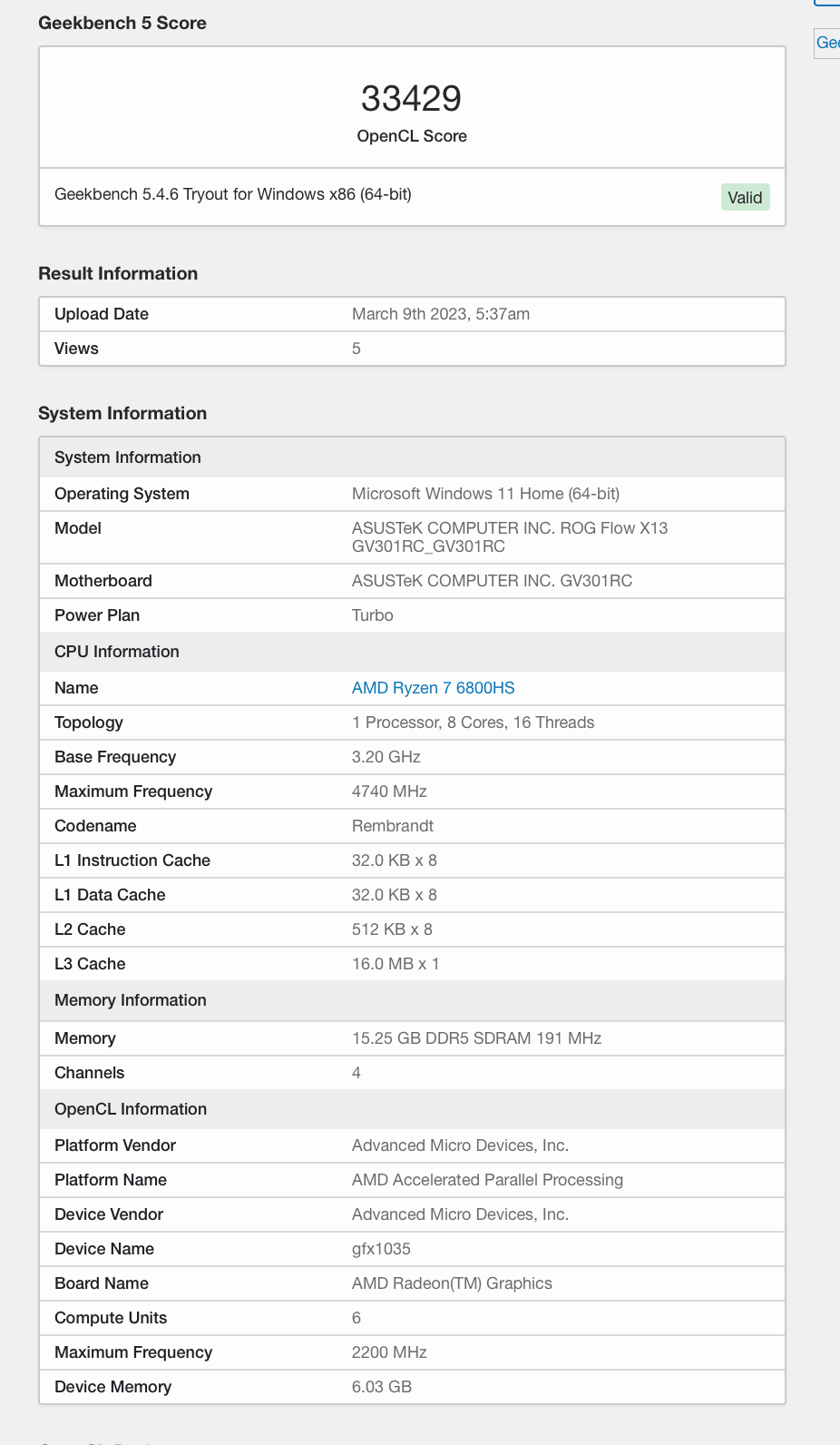Click the Memory Information subheader row

point(412,1000)
